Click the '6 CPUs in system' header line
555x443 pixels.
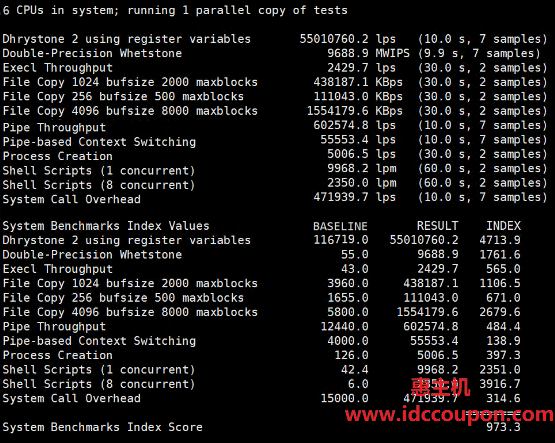point(175,10)
